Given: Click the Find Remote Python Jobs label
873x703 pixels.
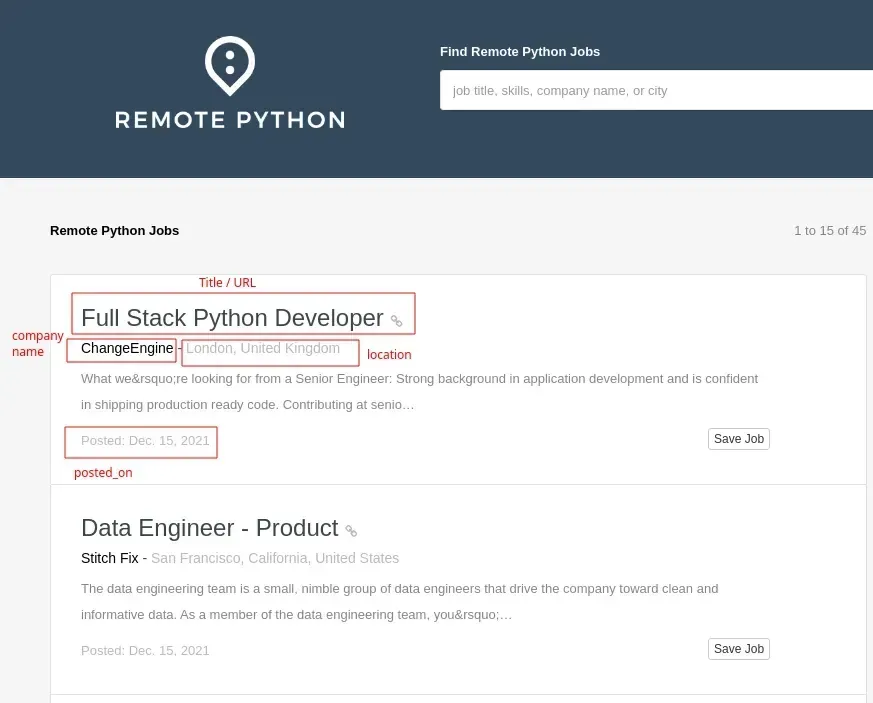Looking at the screenshot, I should (x=520, y=51).
